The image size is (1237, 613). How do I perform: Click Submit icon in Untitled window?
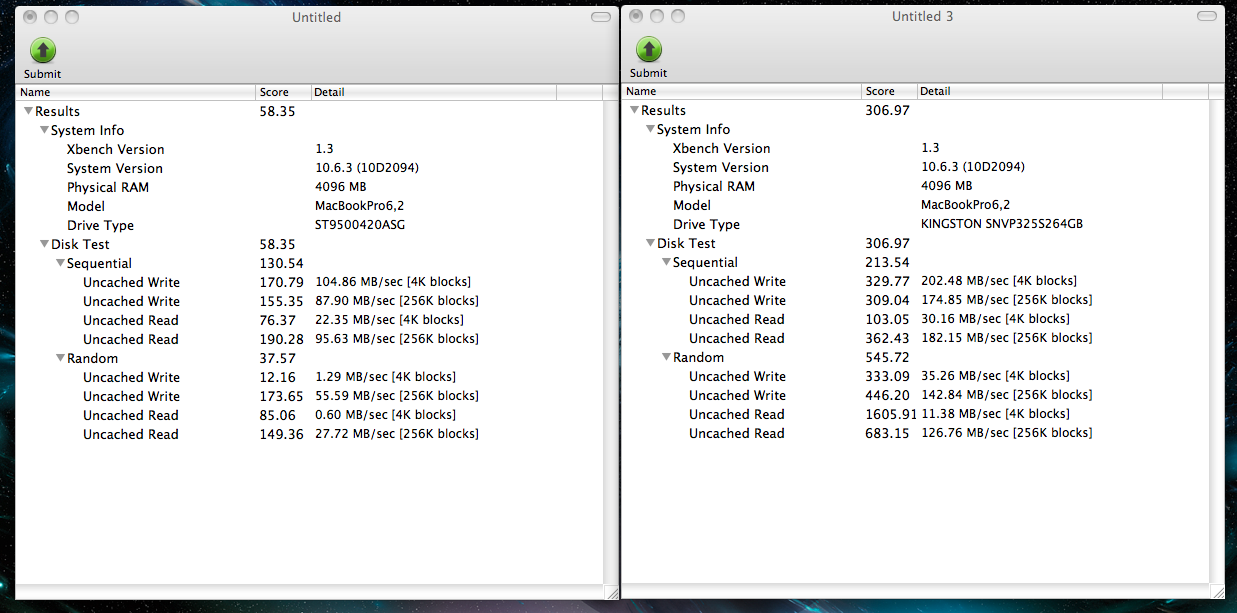43,51
